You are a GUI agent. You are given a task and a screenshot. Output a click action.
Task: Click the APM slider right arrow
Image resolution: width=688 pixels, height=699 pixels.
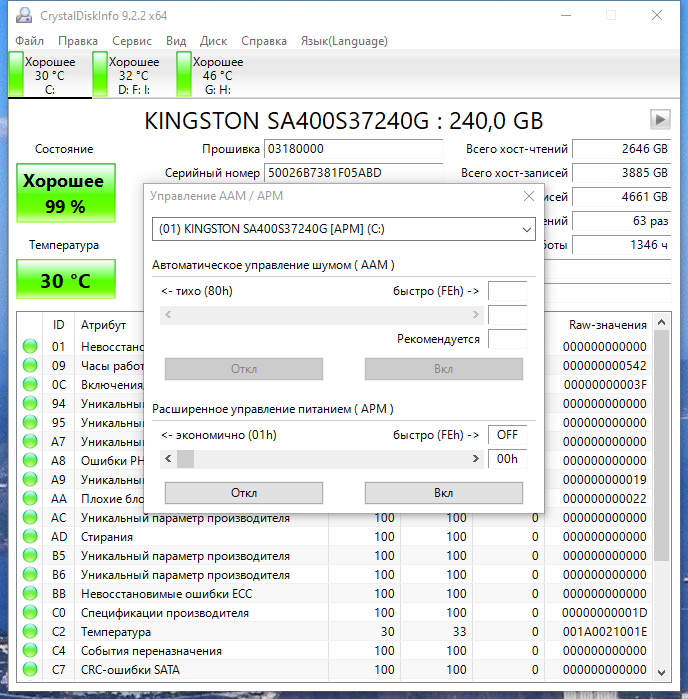coord(475,459)
